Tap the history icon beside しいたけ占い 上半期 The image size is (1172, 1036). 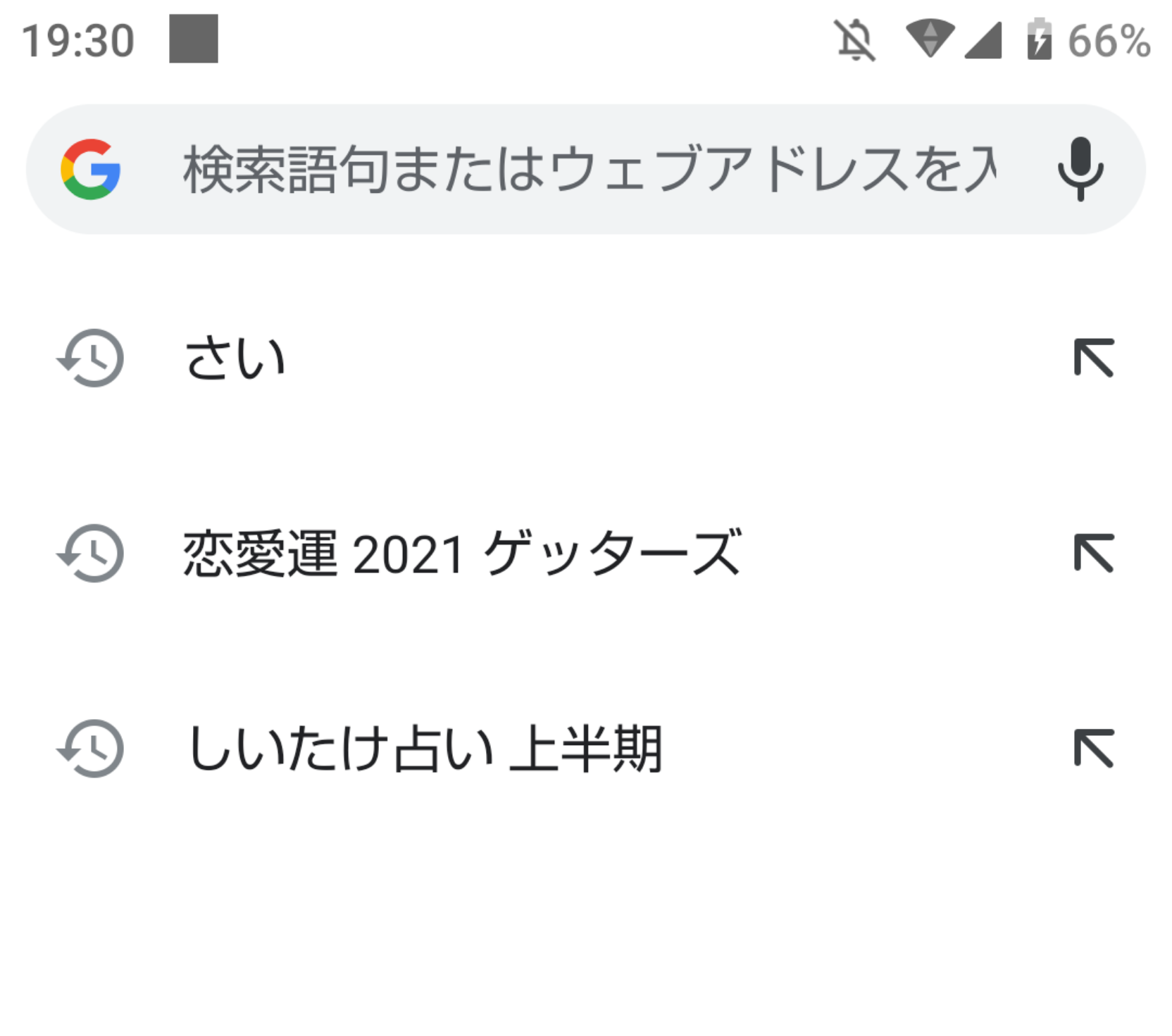[90, 750]
